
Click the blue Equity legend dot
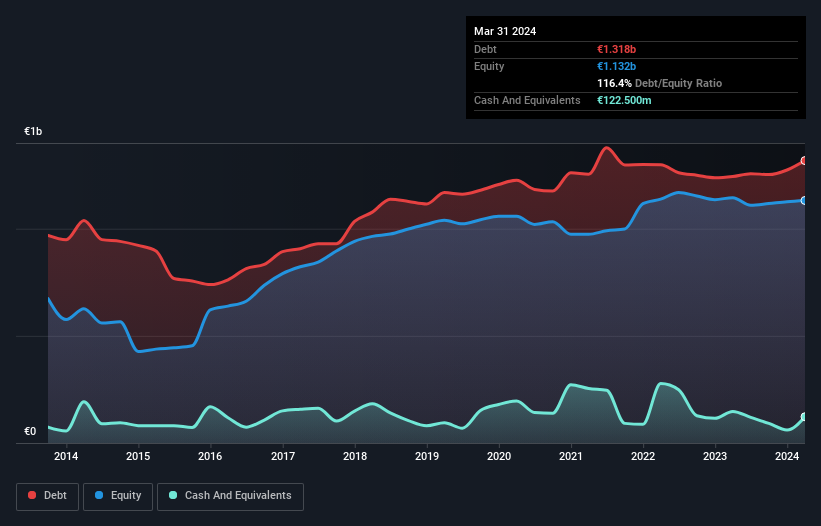click(x=99, y=495)
